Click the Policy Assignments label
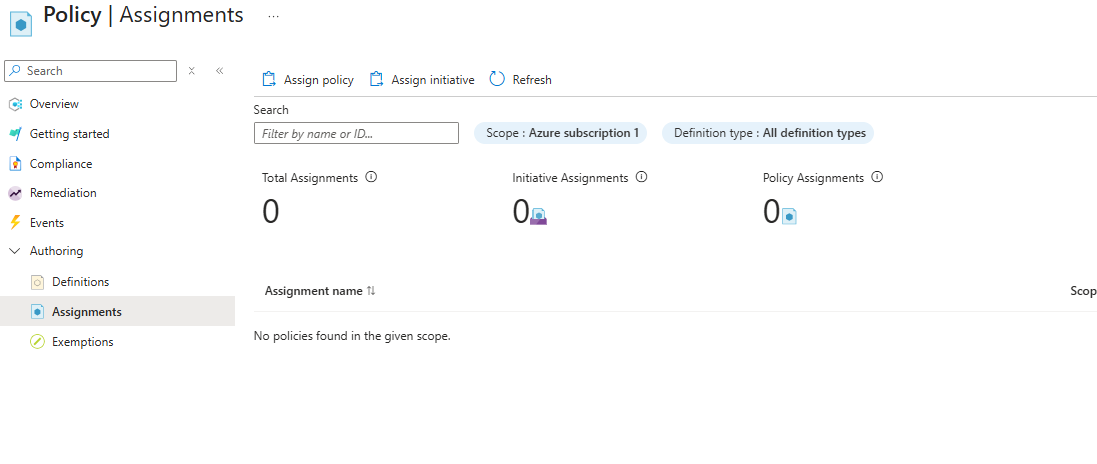The image size is (1097, 464). [813, 178]
